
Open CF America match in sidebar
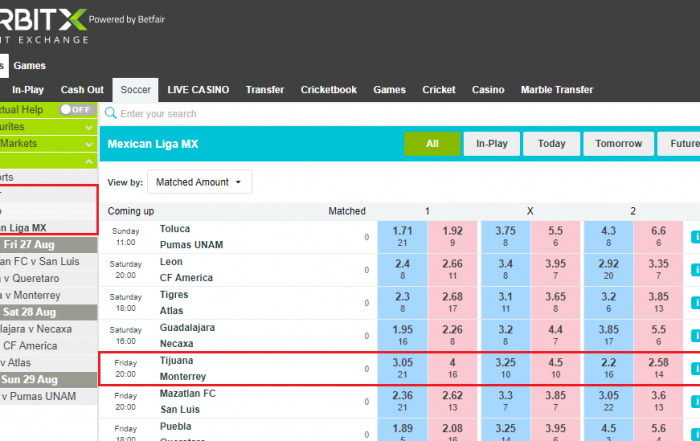(x=48, y=346)
